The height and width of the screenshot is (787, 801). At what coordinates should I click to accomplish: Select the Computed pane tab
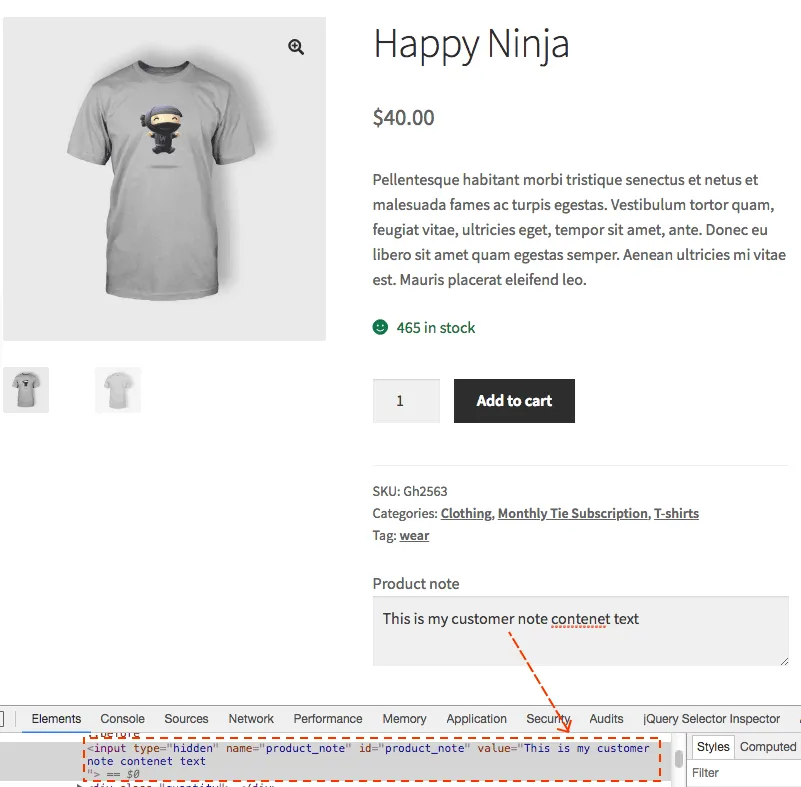pos(767,746)
